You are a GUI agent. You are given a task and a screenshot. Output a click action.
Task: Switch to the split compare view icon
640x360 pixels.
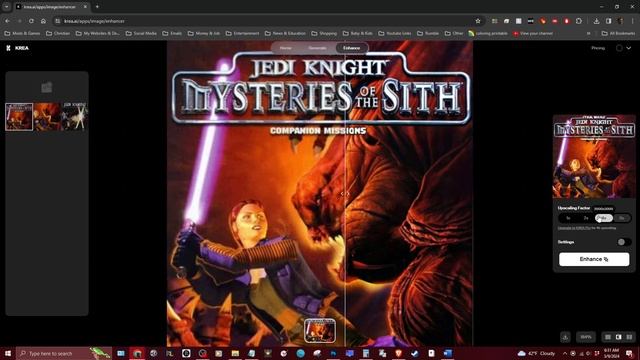tap(619, 337)
